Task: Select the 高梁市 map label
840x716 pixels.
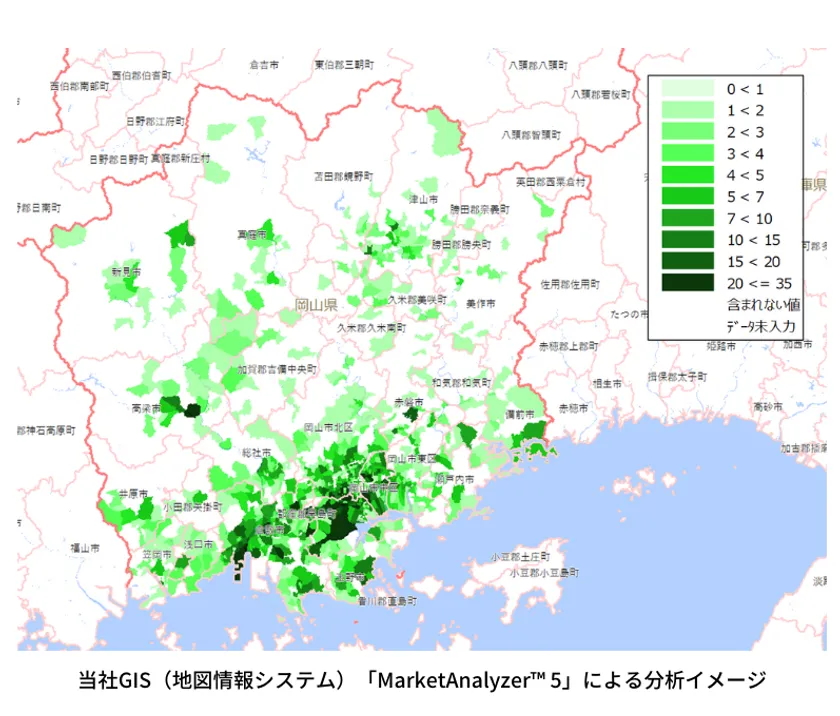Action: [x=146, y=408]
